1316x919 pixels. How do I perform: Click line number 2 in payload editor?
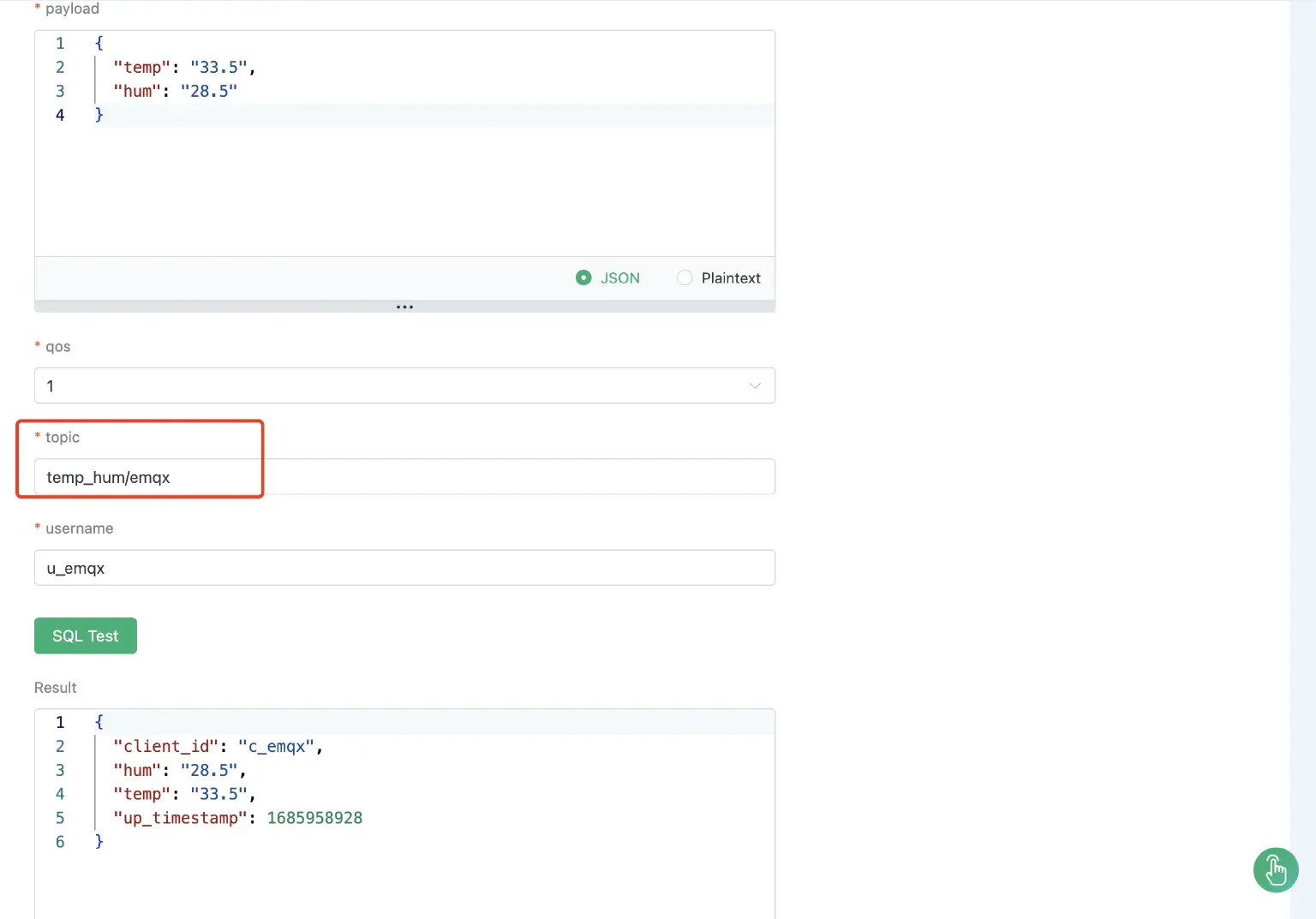pos(60,67)
